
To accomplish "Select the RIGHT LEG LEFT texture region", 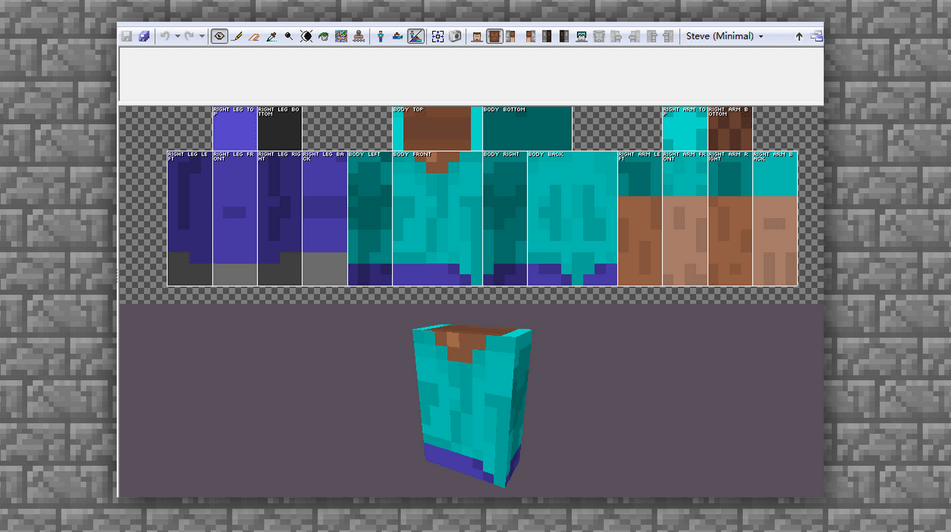I will (x=190, y=218).
